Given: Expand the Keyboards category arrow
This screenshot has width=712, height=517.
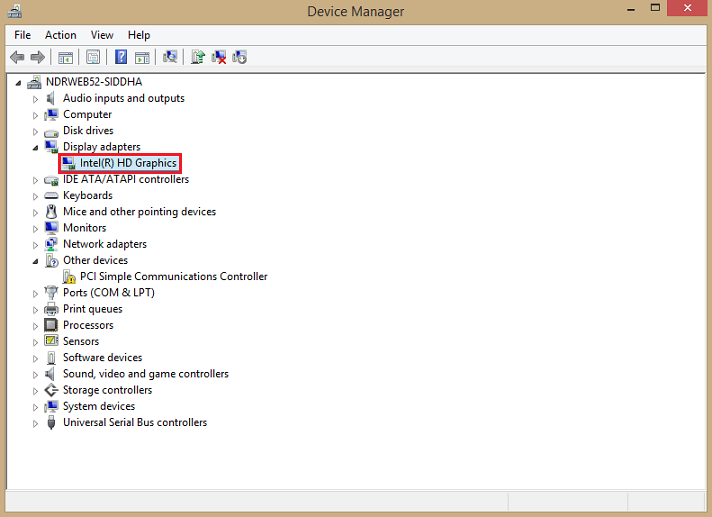Looking at the screenshot, I should (35, 197).
